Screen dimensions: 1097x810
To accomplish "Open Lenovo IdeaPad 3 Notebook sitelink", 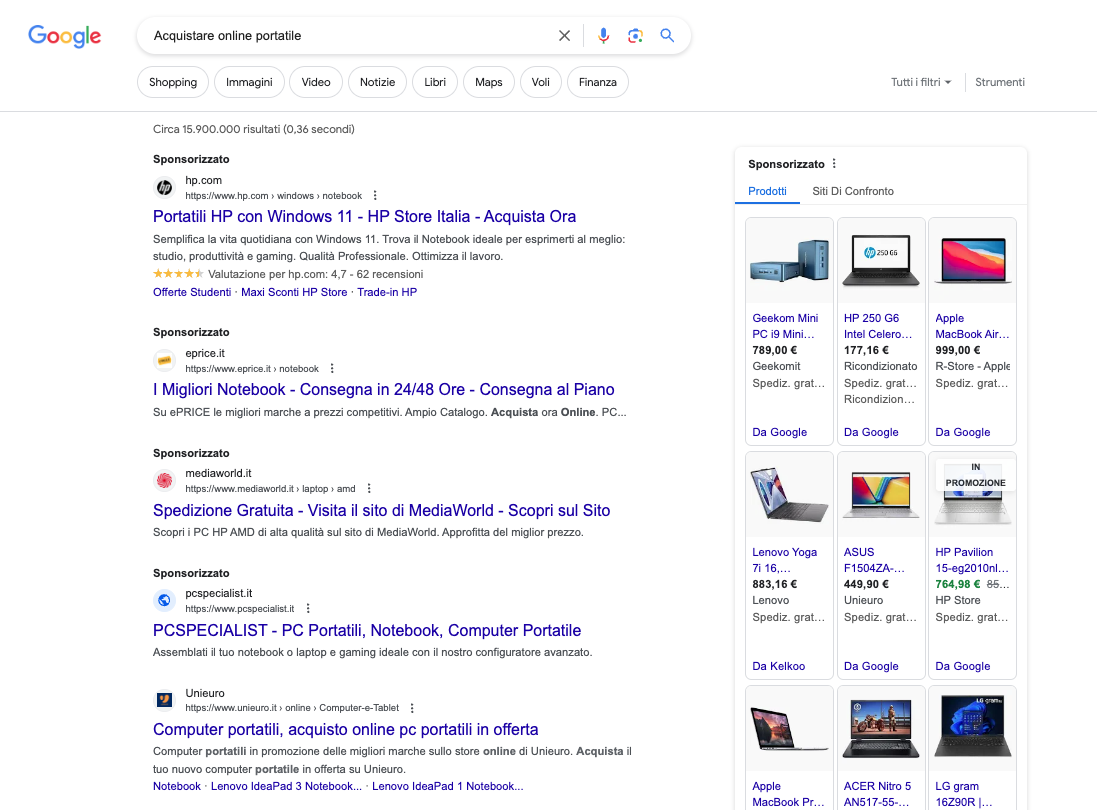I will [x=286, y=786].
